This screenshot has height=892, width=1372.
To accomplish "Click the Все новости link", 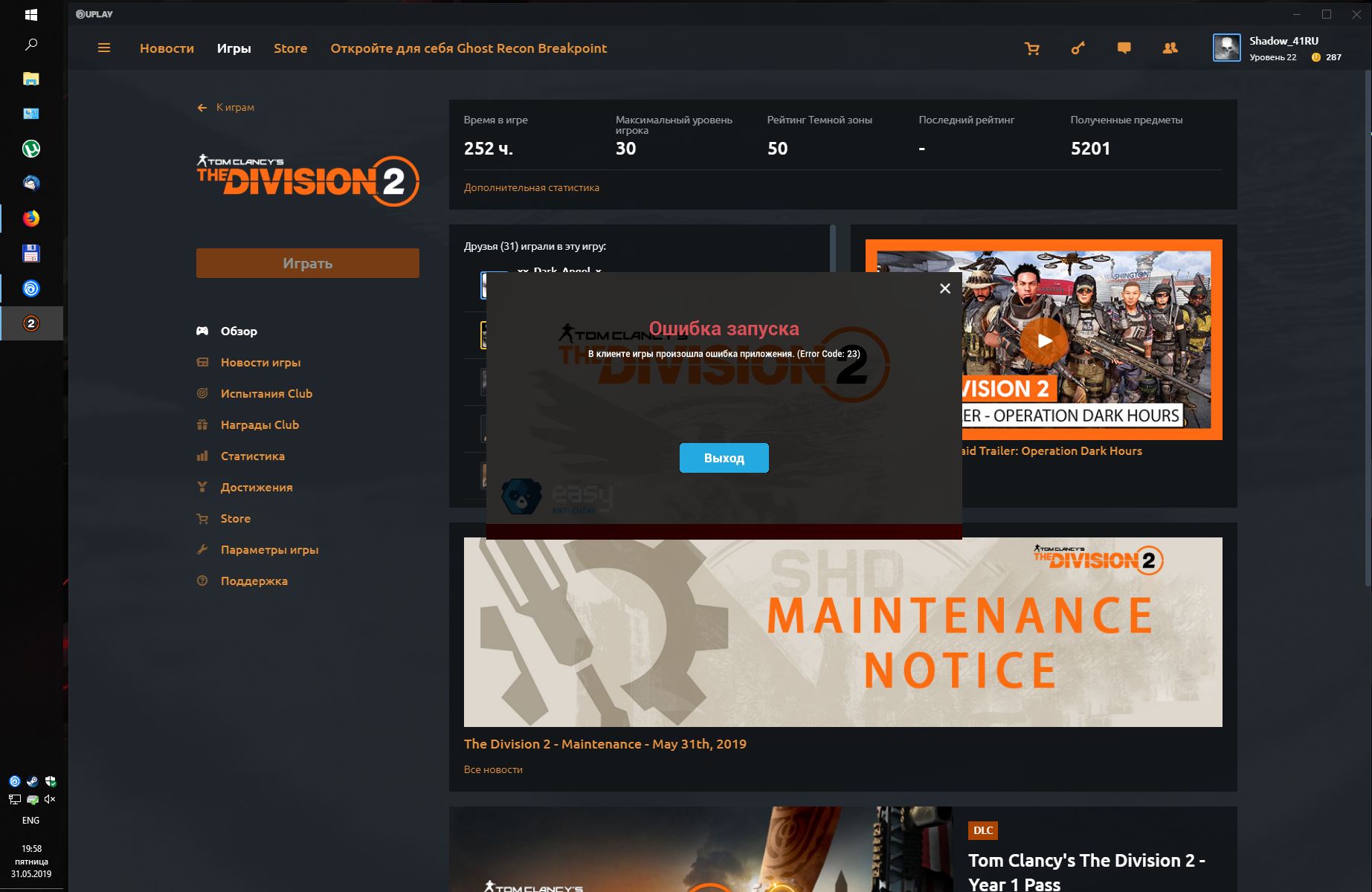I will click(x=493, y=770).
